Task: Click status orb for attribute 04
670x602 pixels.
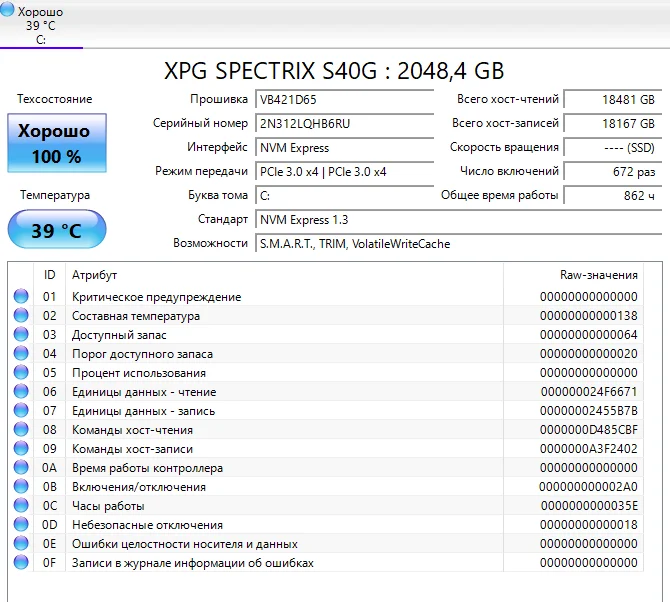Action: 21,353
